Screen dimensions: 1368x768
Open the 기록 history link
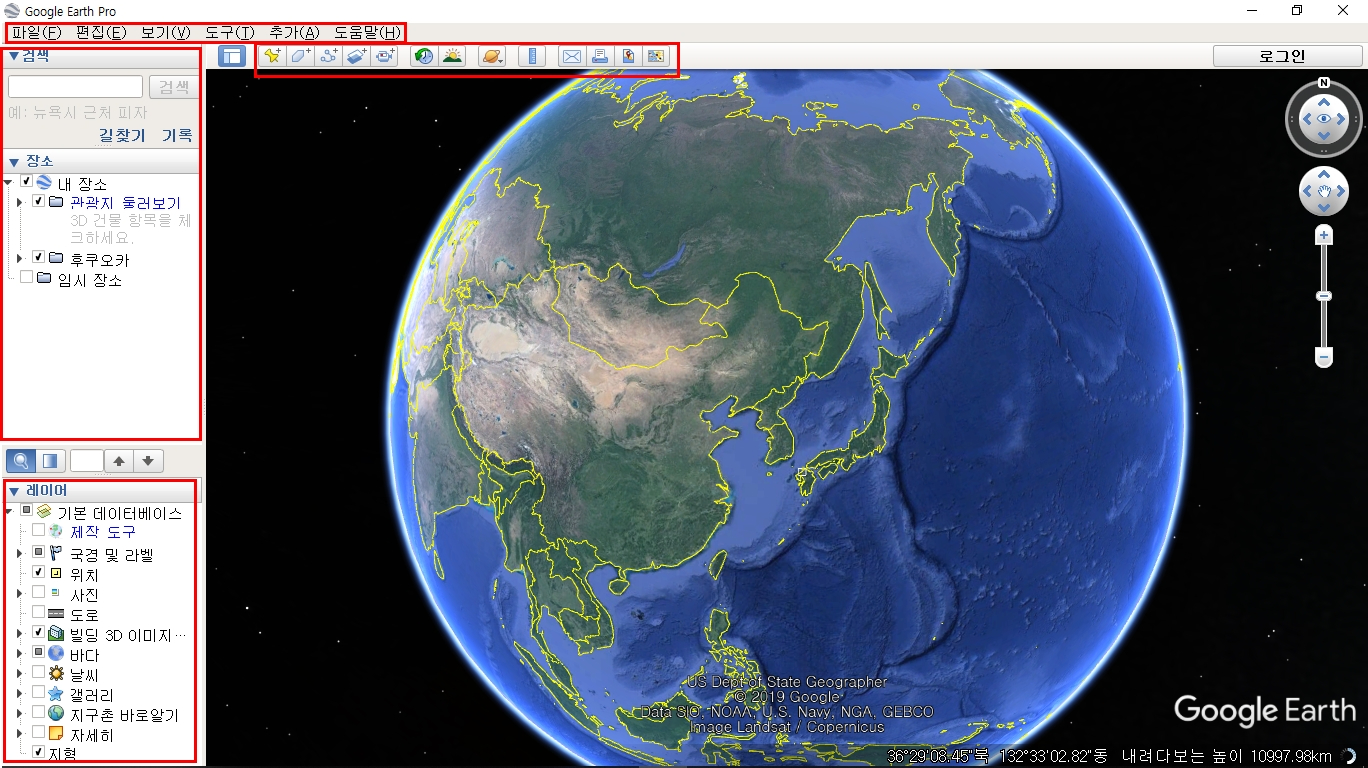[177, 135]
